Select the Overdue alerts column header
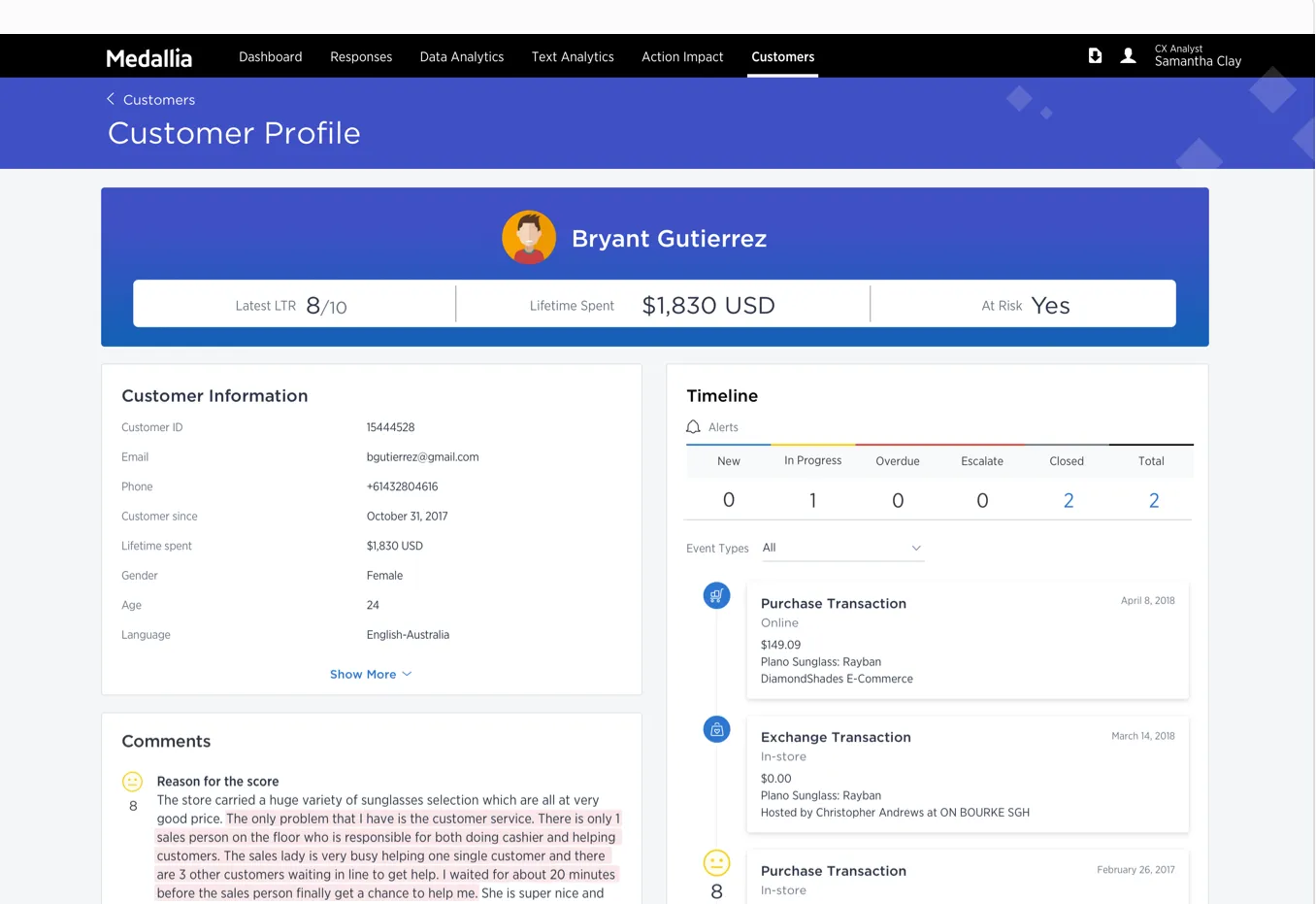This screenshot has height=904, width=1316. [898, 461]
